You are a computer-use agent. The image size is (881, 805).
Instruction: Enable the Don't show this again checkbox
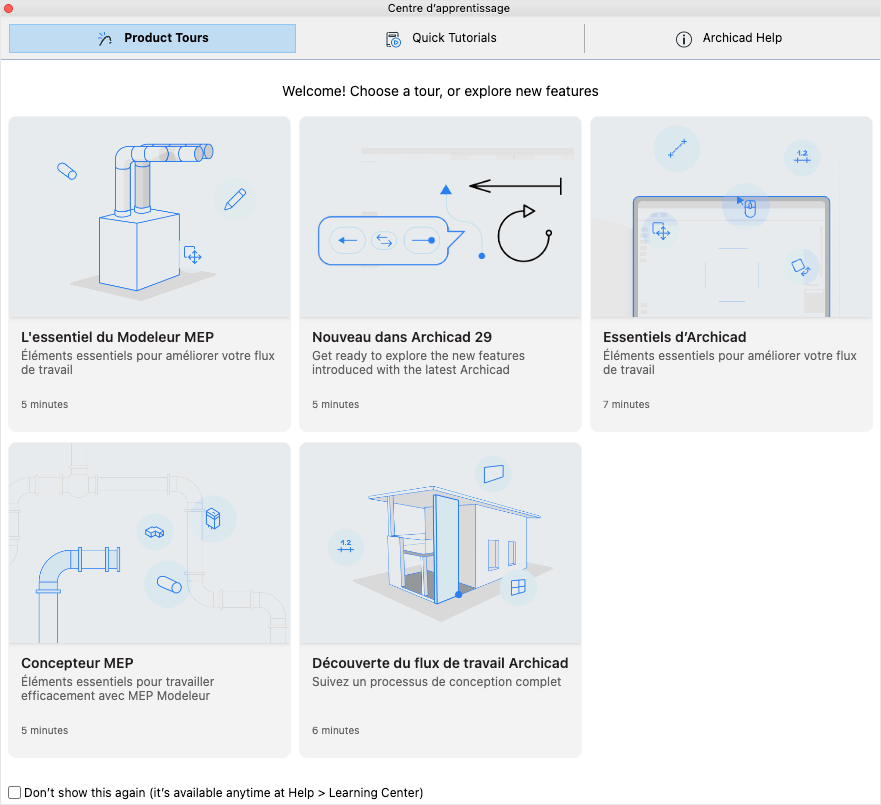15,792
